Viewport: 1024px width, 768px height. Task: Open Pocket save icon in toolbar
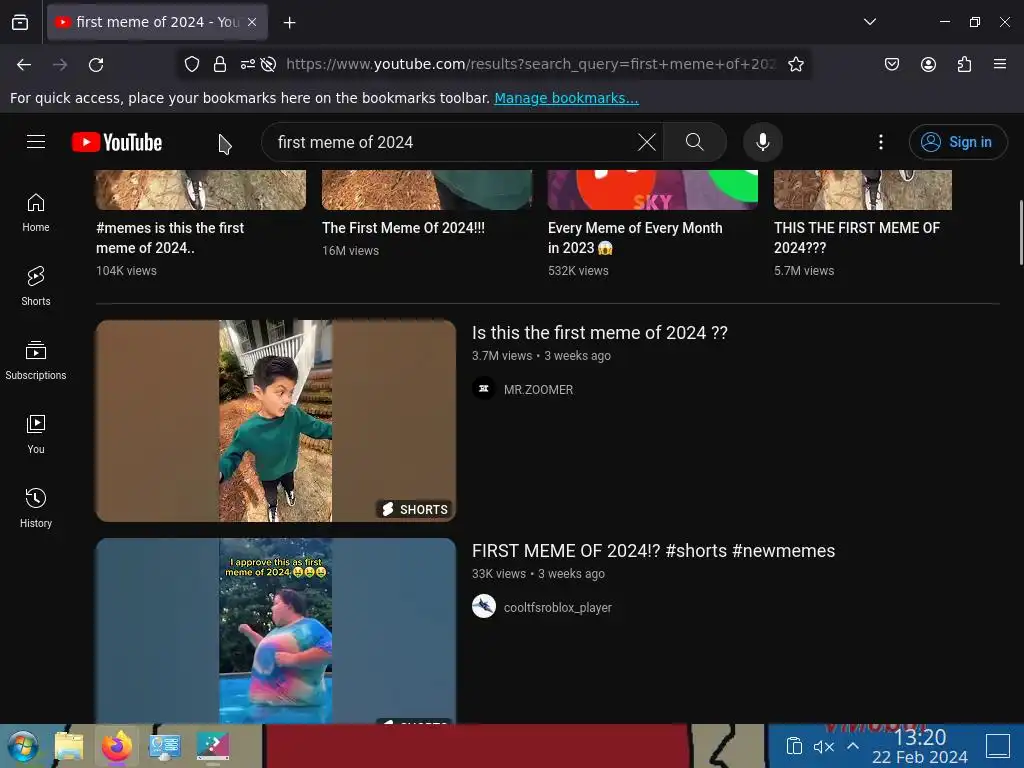891,64
